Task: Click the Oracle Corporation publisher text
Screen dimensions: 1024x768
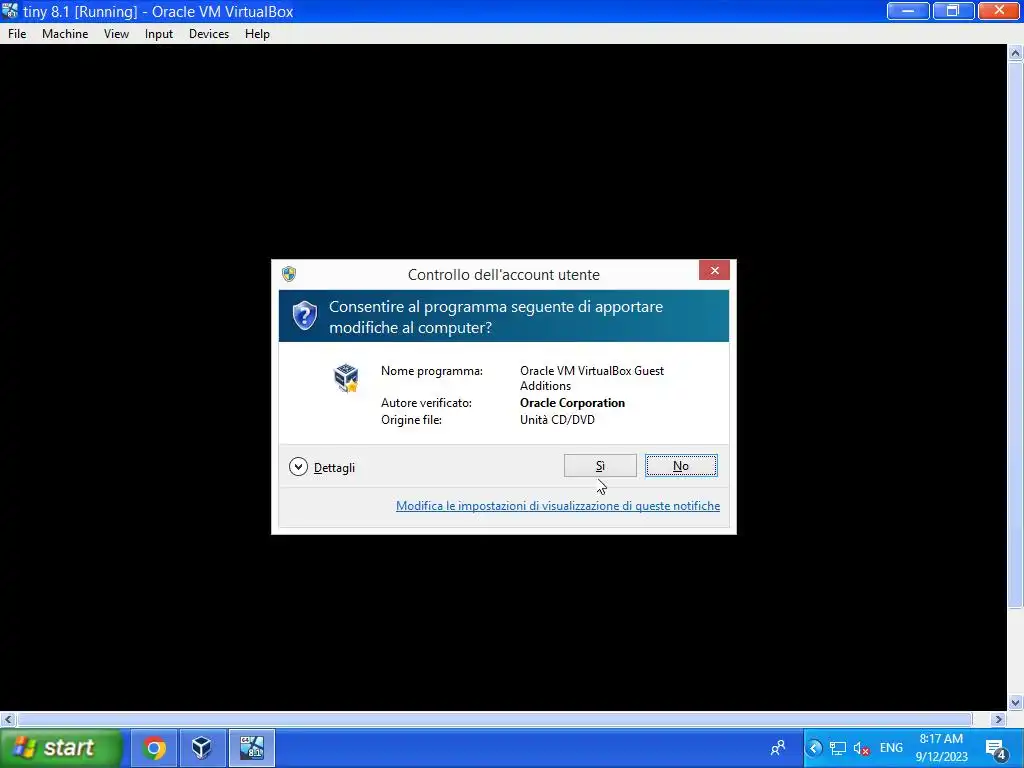Action: tap(572, 403)
